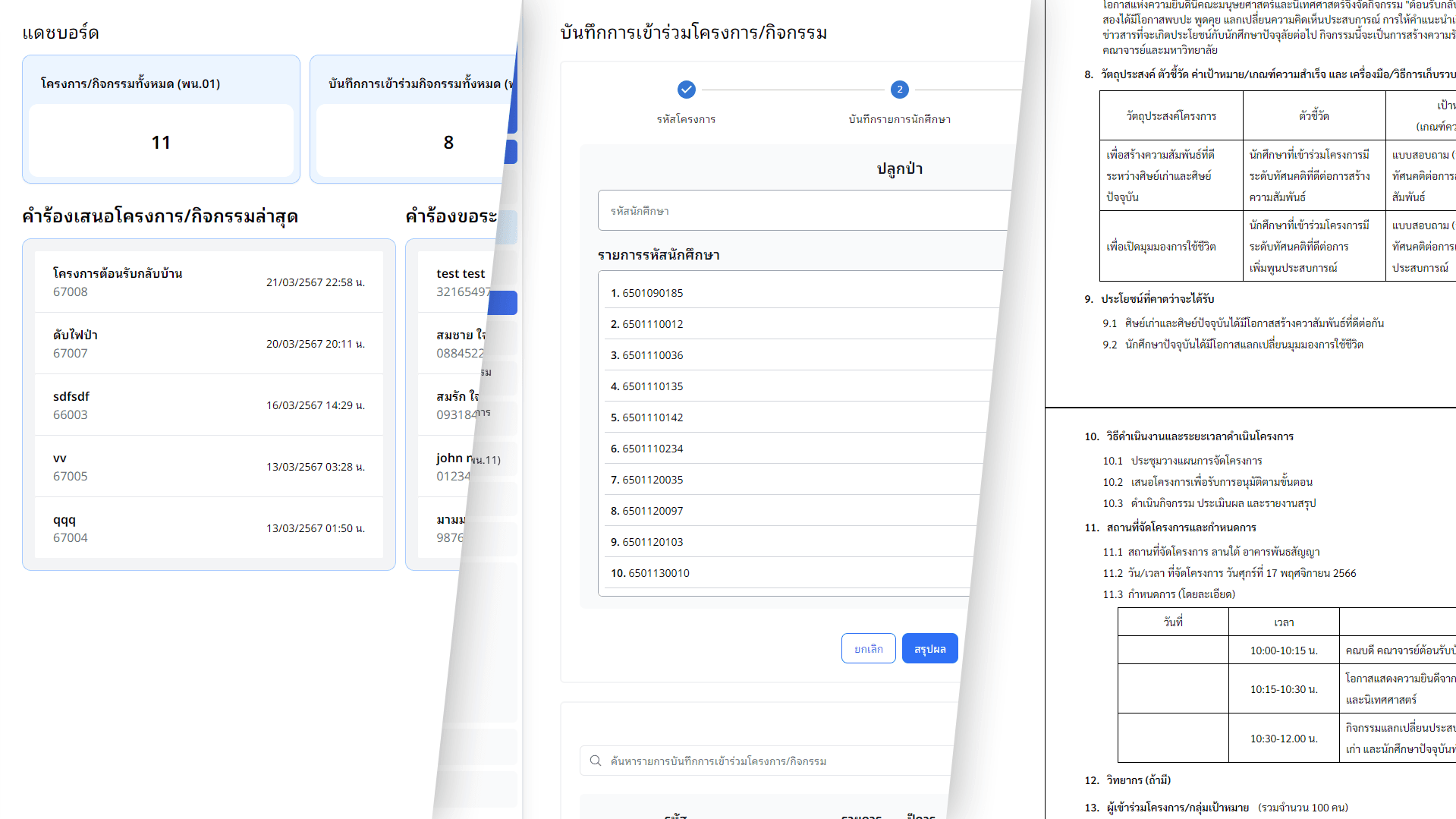This screenshot has width=1456, height=819.
Task: Select the sdfsdf 66003 request row
Action: [209, 405]
